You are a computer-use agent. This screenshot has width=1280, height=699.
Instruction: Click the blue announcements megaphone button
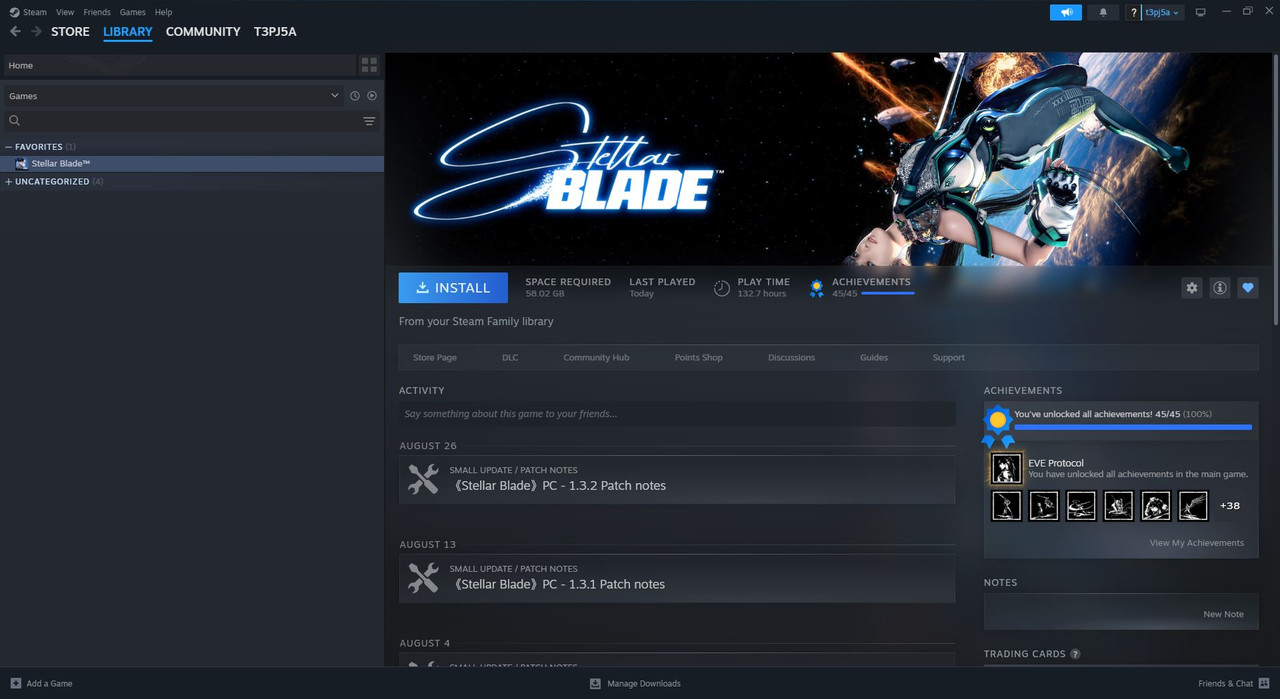pos(1066,12)
